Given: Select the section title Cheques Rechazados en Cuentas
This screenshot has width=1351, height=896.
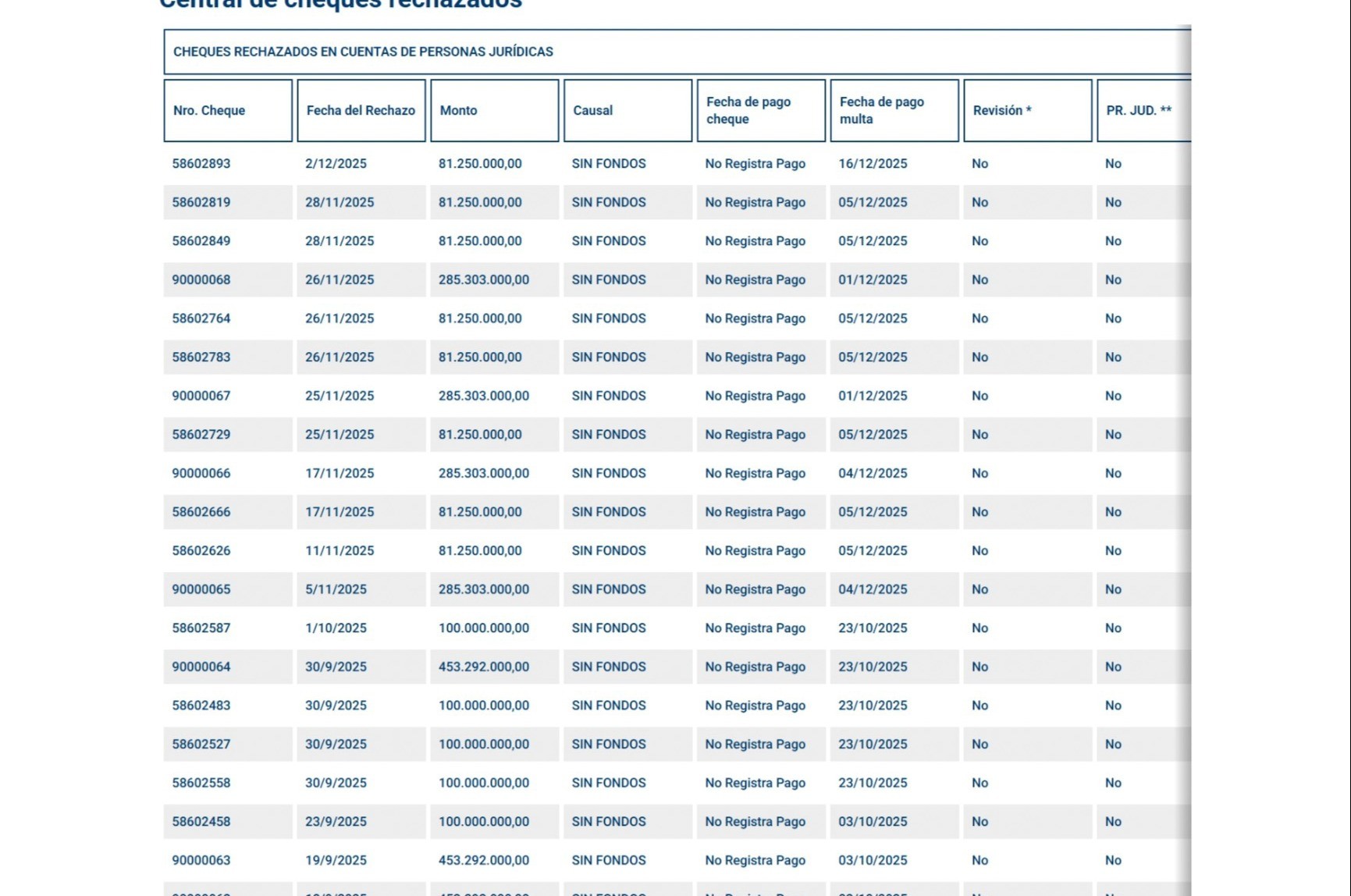Looking at the screenshot, I should (x=363, y=52).
